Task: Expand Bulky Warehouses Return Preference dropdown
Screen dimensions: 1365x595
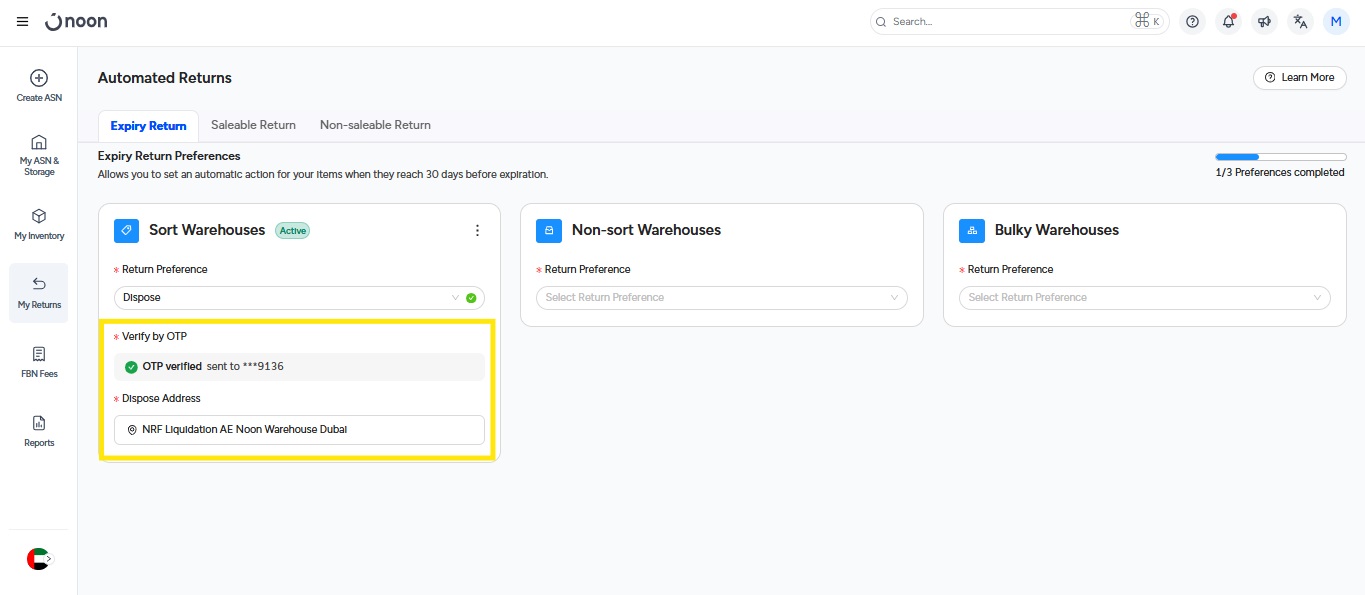Action: tap(1144, 297)
